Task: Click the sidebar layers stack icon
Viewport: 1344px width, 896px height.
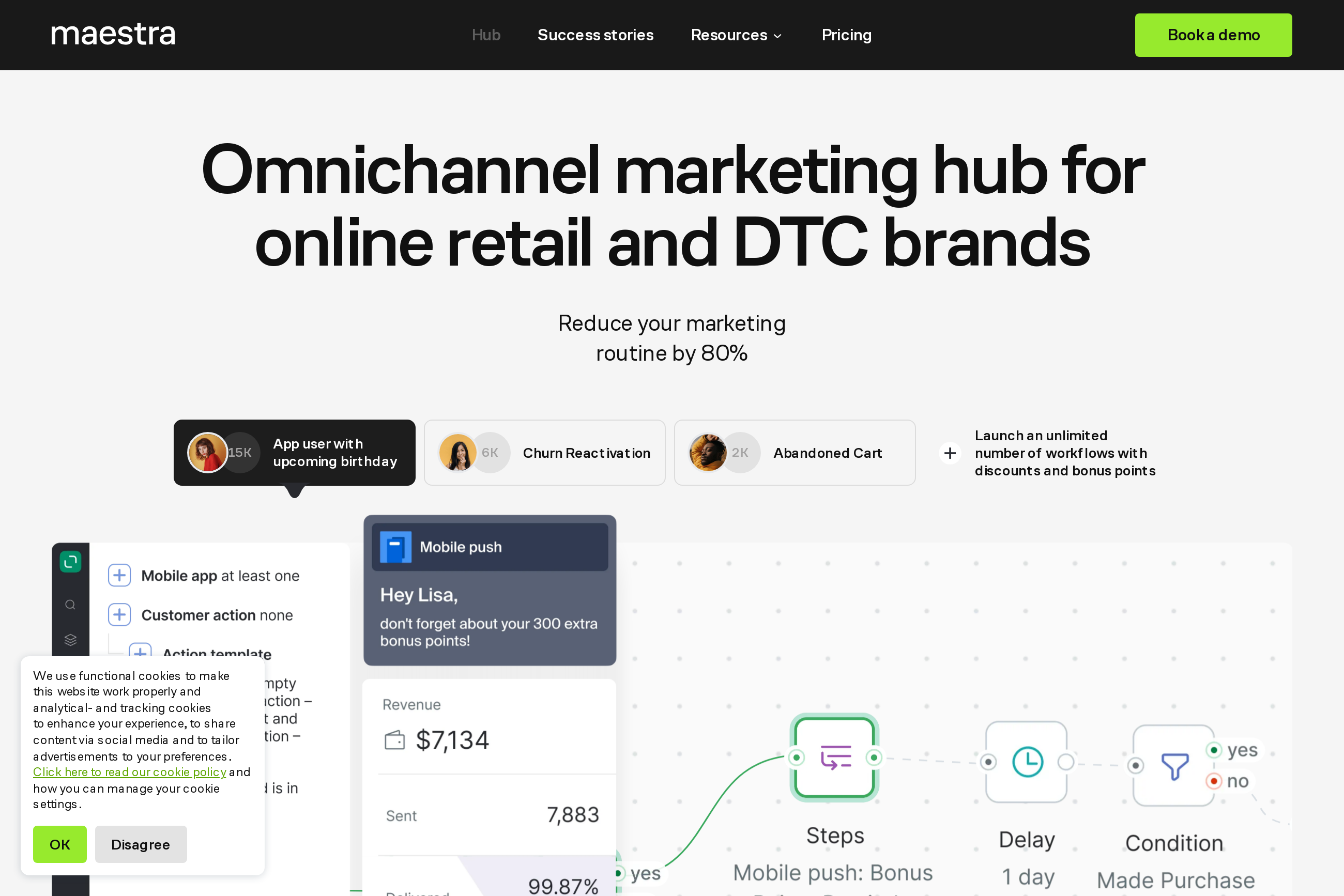Action: (70, 639)
